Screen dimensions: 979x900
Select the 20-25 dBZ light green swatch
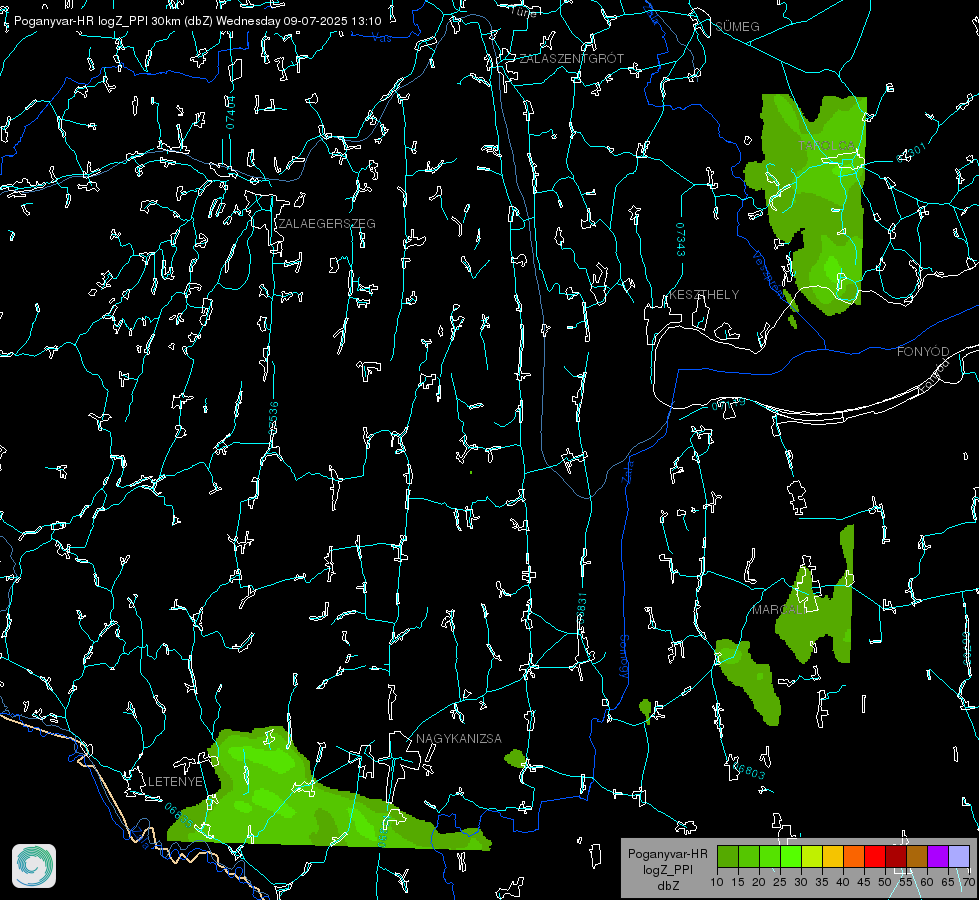(x=770, y=857)
